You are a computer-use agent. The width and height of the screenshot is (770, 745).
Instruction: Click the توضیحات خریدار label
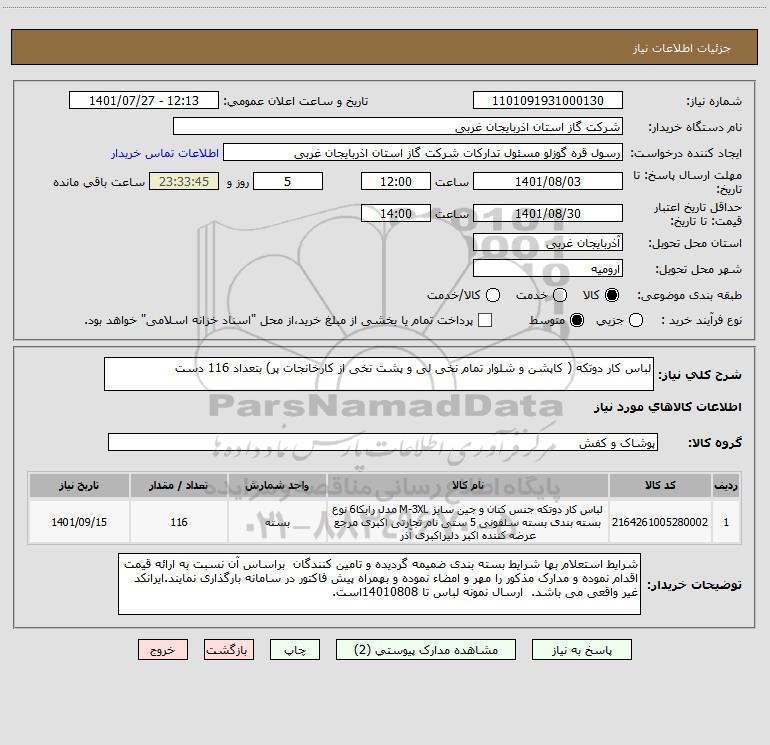[694, 584]
